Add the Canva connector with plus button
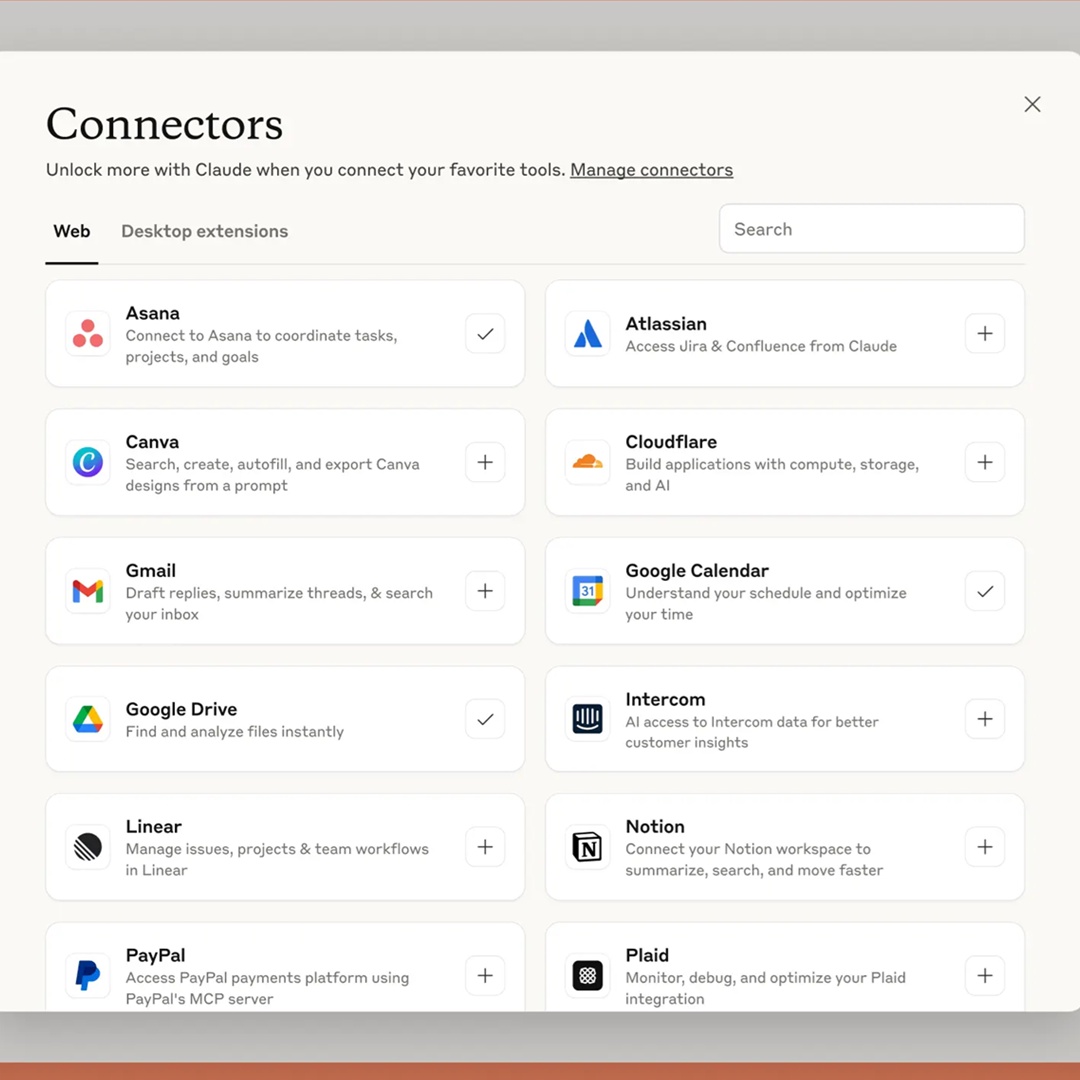1080x1080 pixels. 485,462
